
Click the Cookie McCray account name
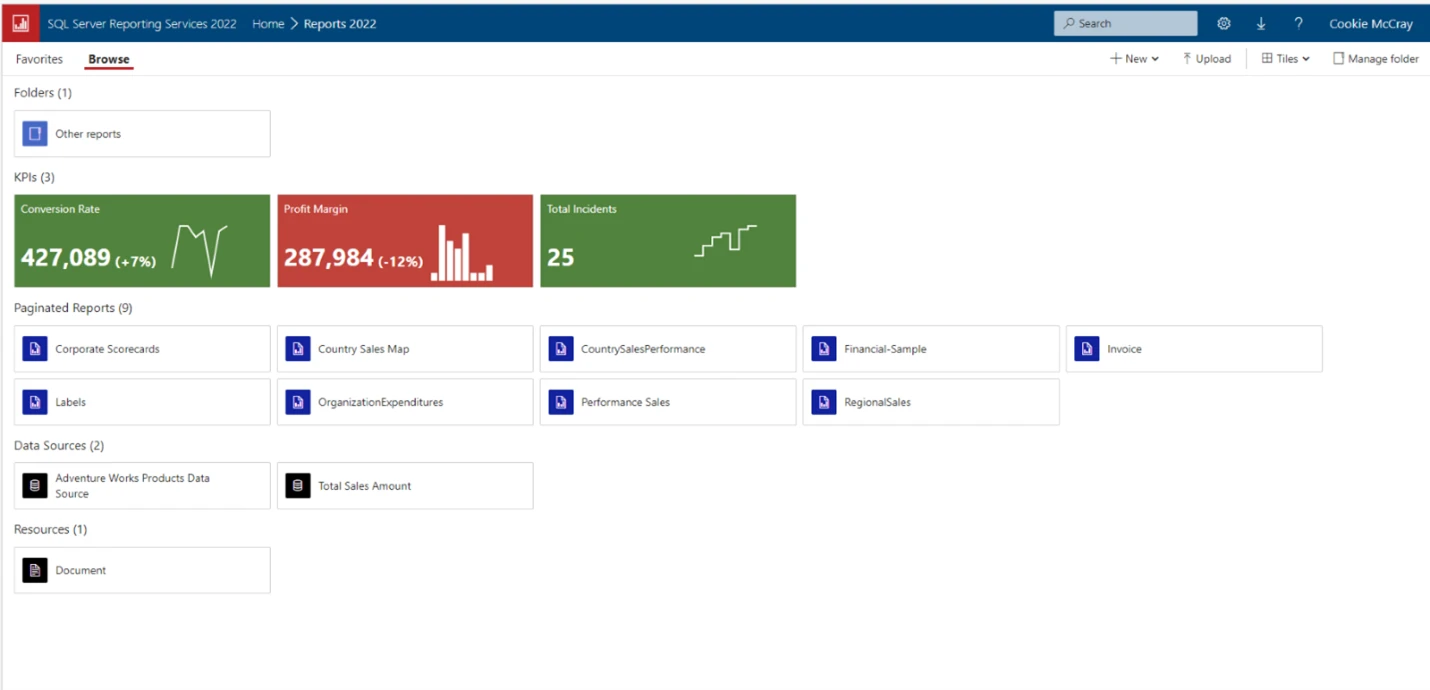point(1371,23)
